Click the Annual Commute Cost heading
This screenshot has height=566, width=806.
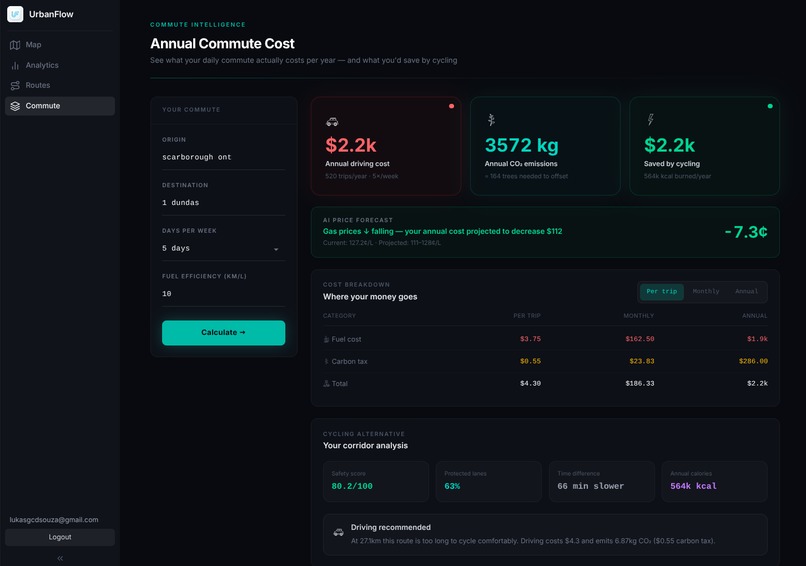click(x=222, y=44)
